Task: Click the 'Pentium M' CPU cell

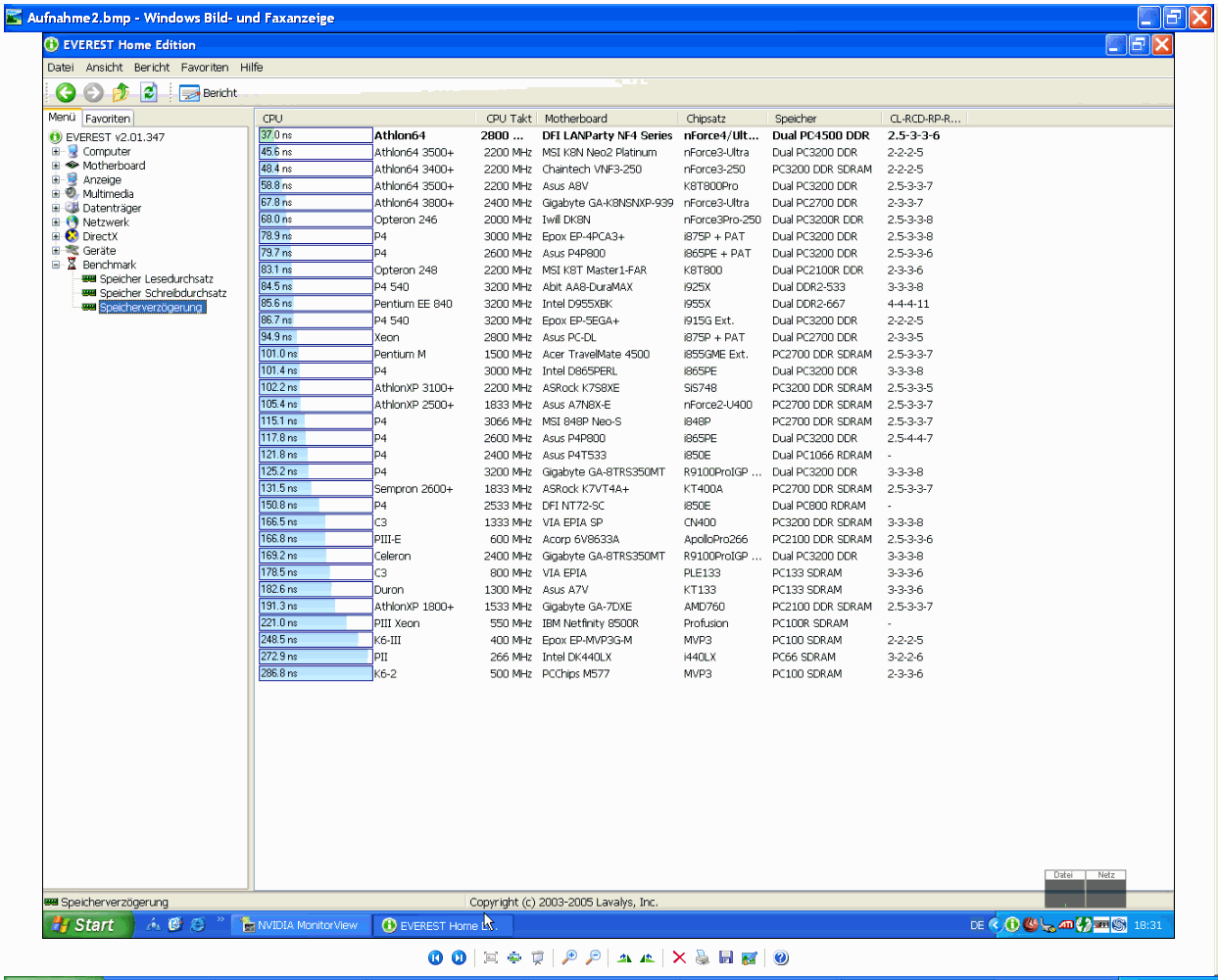Action: 400,355
